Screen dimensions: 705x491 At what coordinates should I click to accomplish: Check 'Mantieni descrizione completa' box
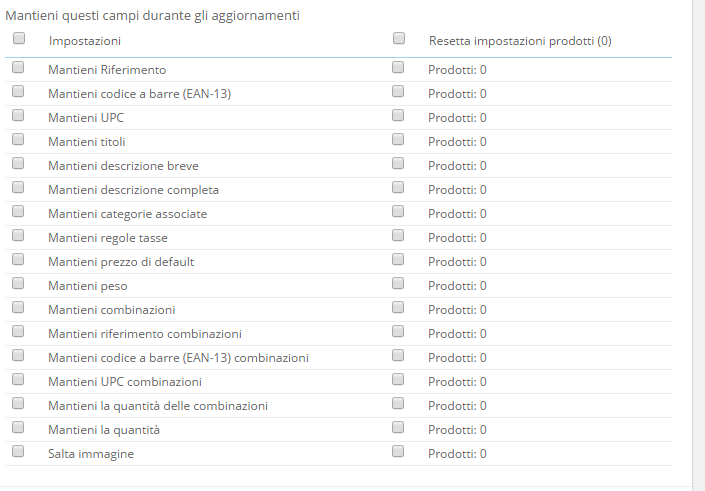pyautogui.click(x=18, y=188)
